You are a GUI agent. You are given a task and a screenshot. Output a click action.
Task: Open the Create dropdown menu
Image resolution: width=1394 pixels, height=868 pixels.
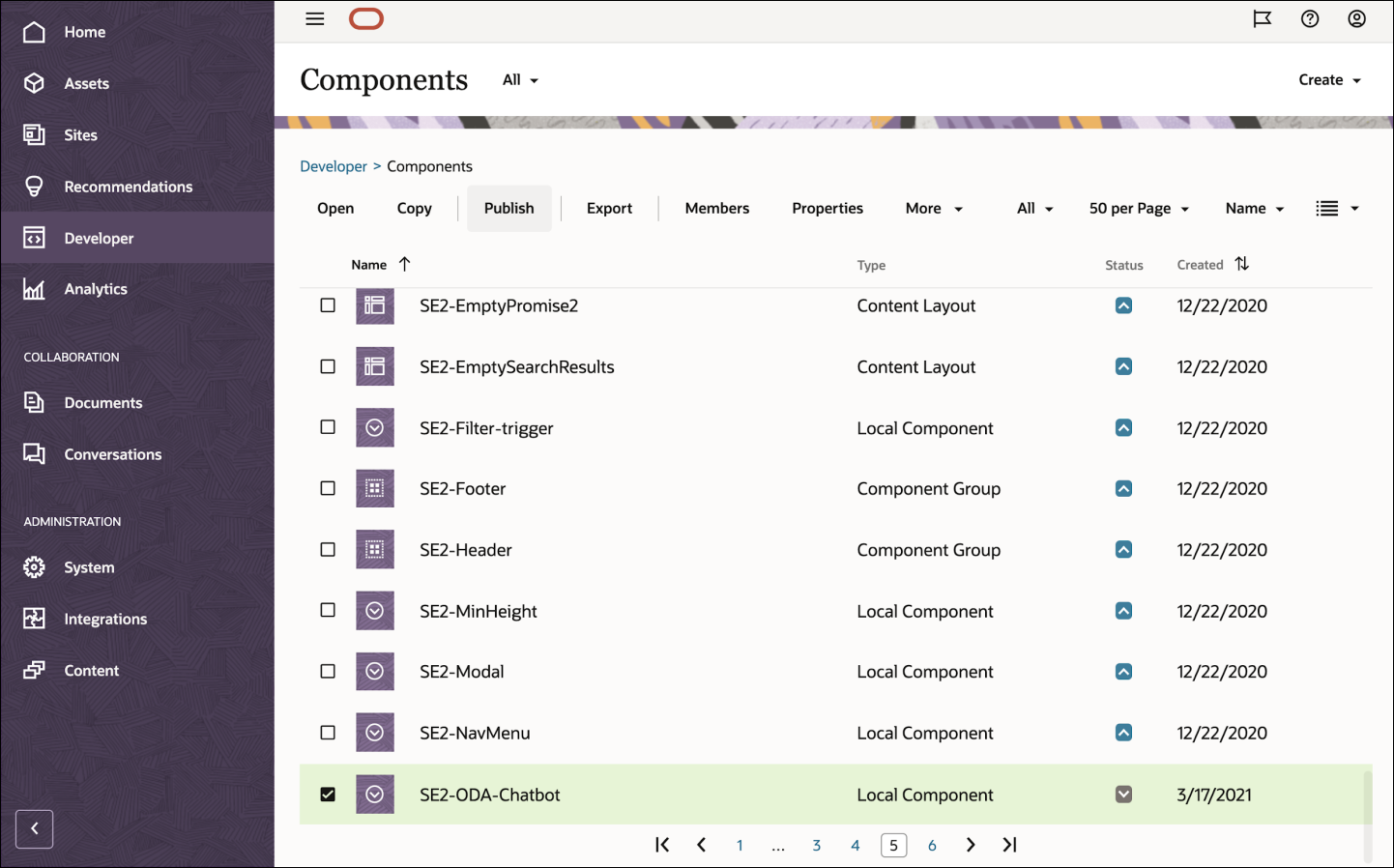click(x=1329, y=79)
